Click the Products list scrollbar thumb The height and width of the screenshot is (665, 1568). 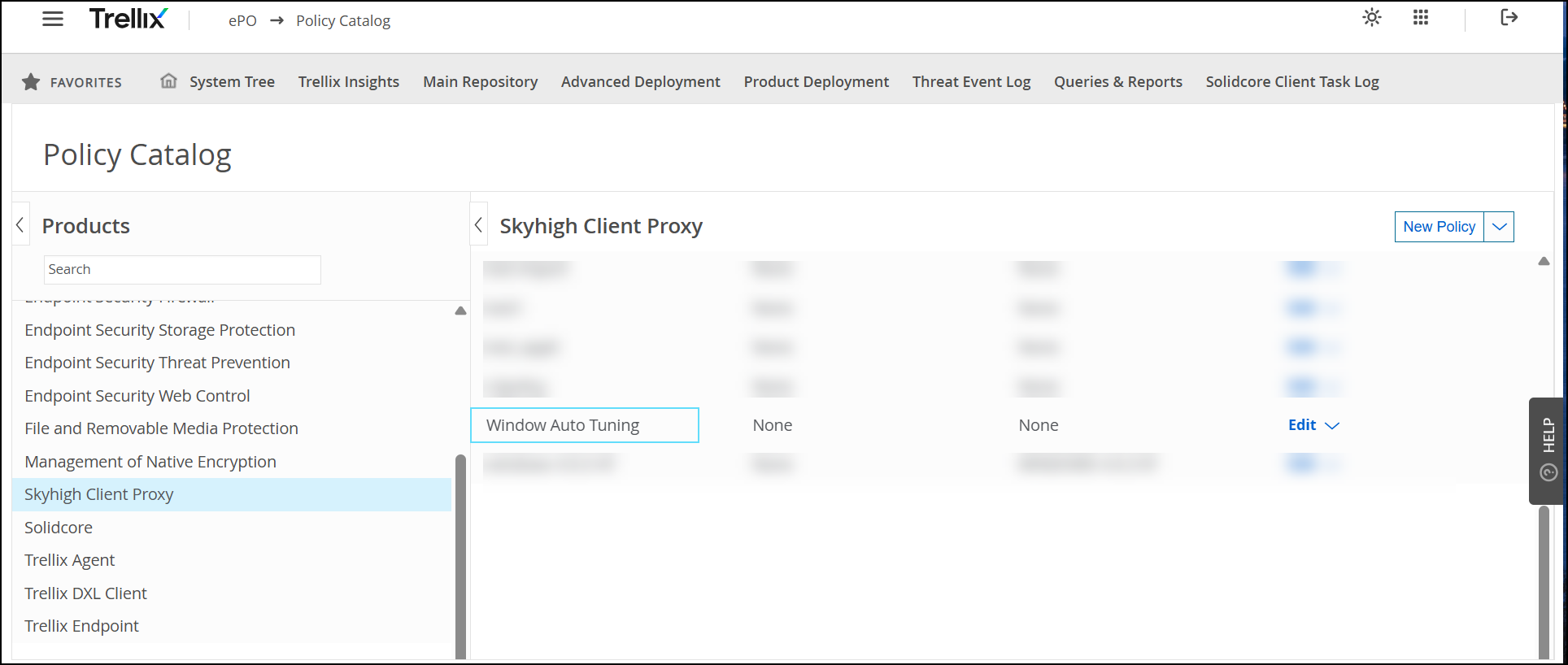pos(460,557)
